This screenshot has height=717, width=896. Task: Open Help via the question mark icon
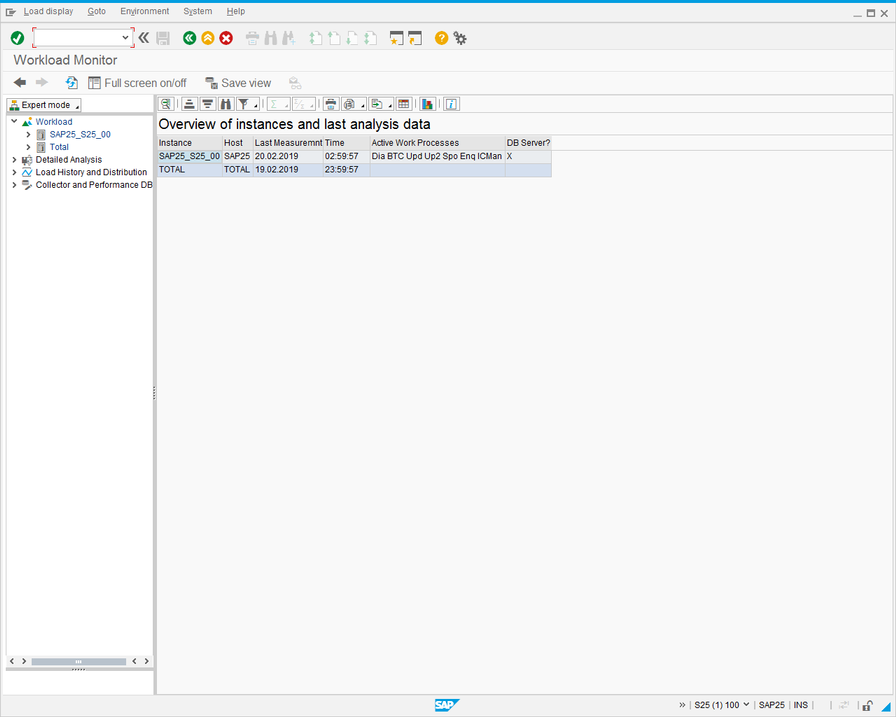[441, 38]
